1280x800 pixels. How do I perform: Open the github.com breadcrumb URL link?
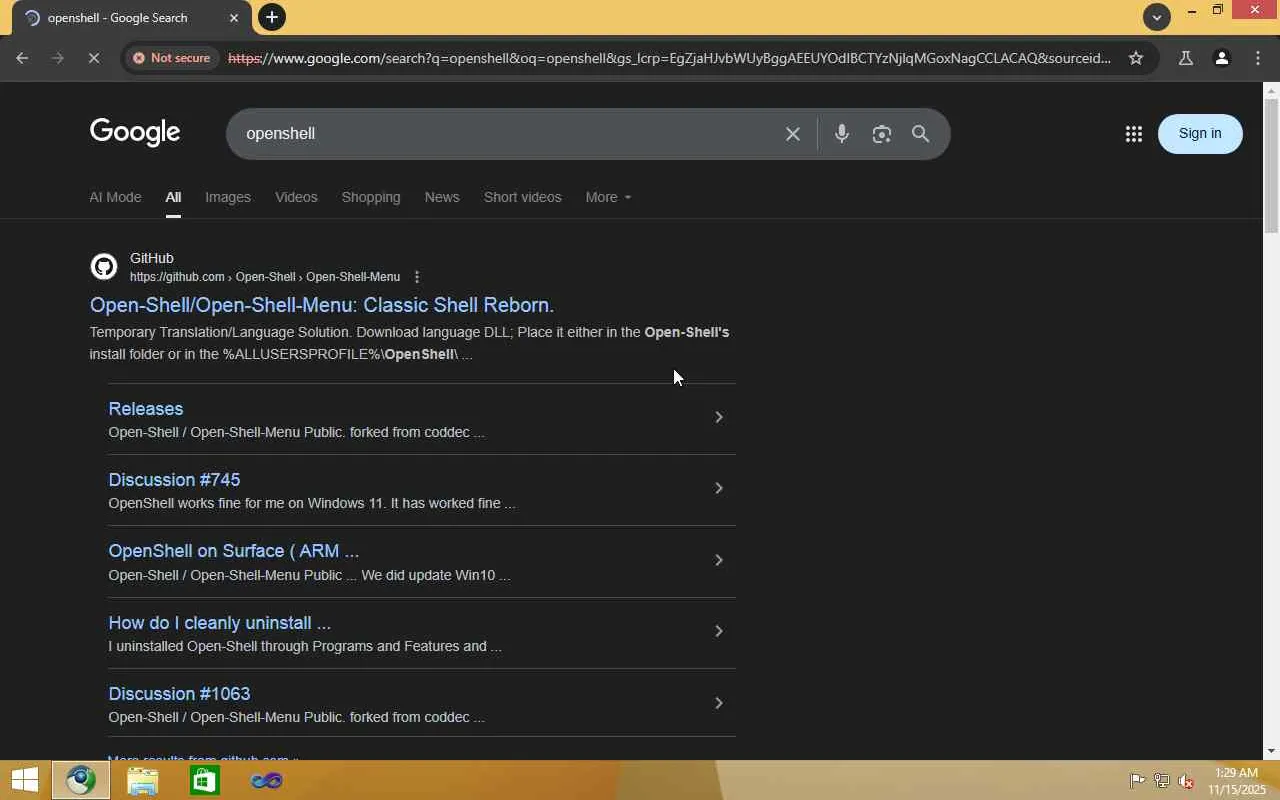[265, 277]
